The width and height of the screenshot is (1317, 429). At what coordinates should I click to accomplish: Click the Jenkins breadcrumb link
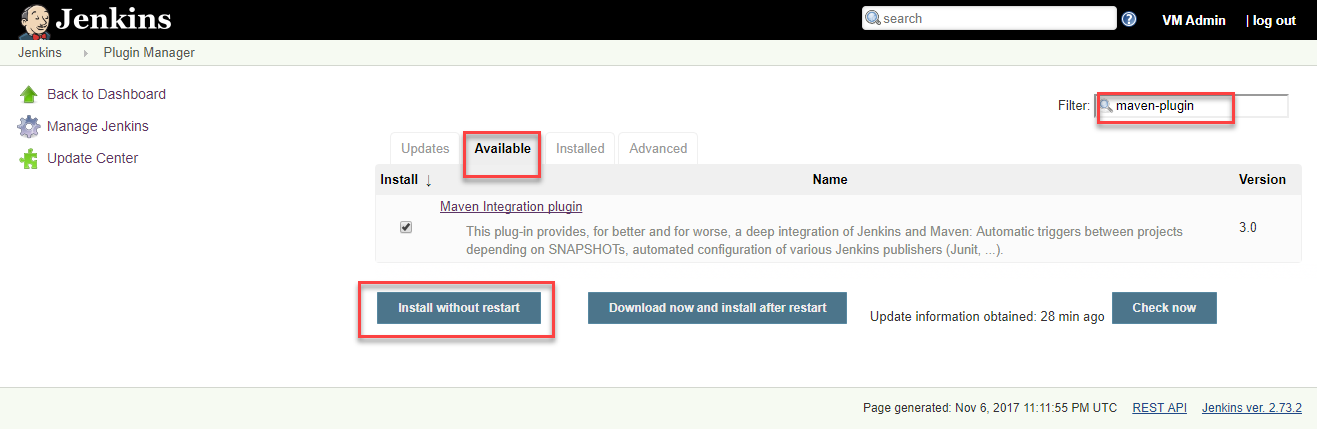pyautogui.click(x=40, y=53)
